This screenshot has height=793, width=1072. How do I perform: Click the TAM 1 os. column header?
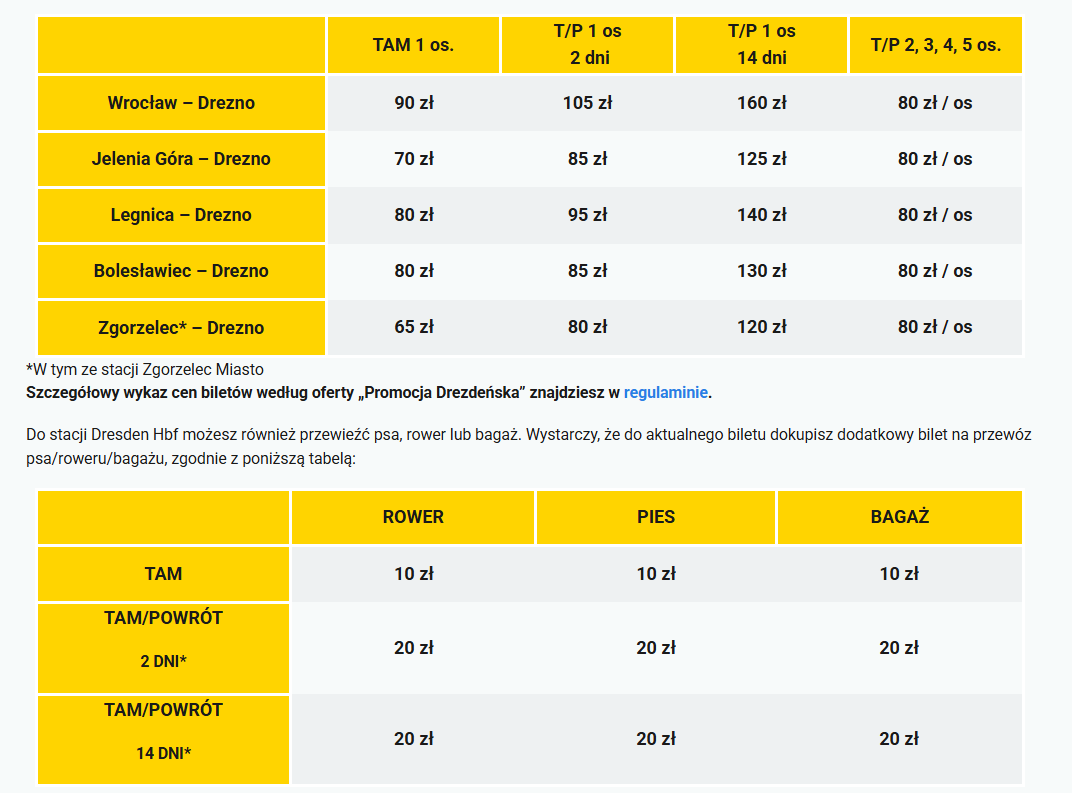click(x=413, y=45)
